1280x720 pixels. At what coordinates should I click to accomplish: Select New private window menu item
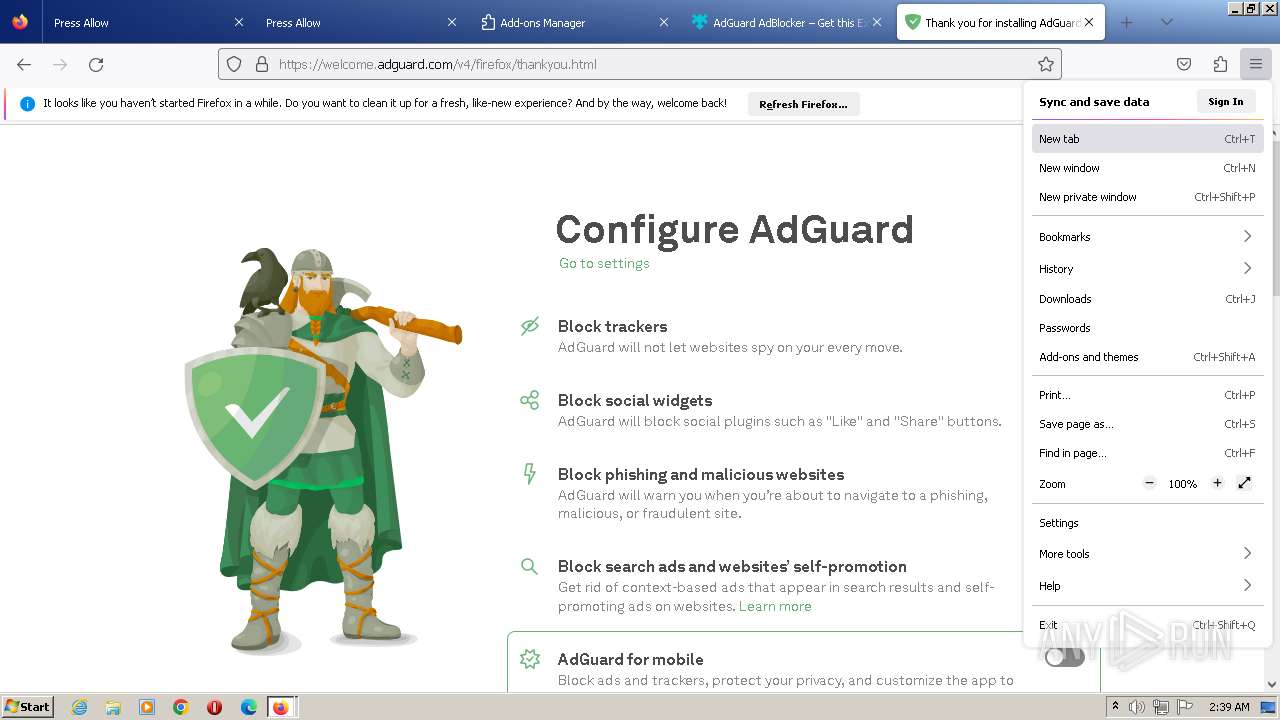point(1147,197)
